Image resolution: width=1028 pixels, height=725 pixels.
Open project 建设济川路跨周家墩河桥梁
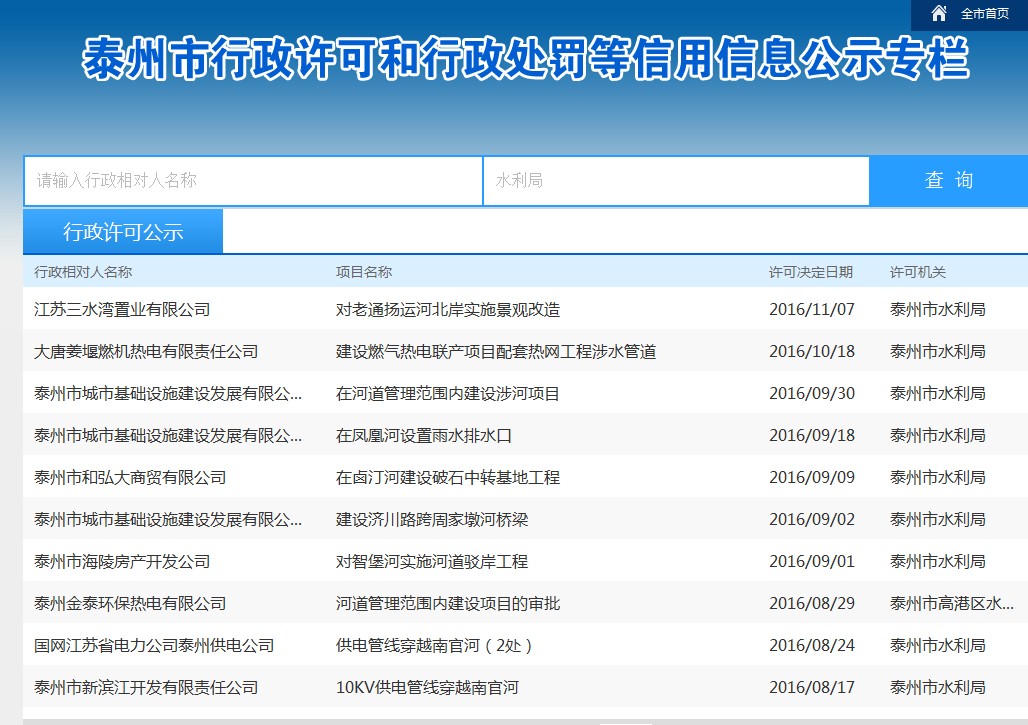pyautogui.click(x=432, y=520)
